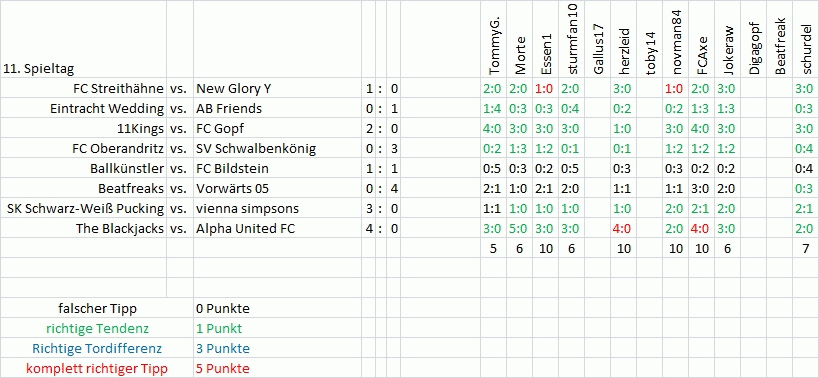Click the SK Schwarz-Weiß Pucking cell

tap(83, 209)
